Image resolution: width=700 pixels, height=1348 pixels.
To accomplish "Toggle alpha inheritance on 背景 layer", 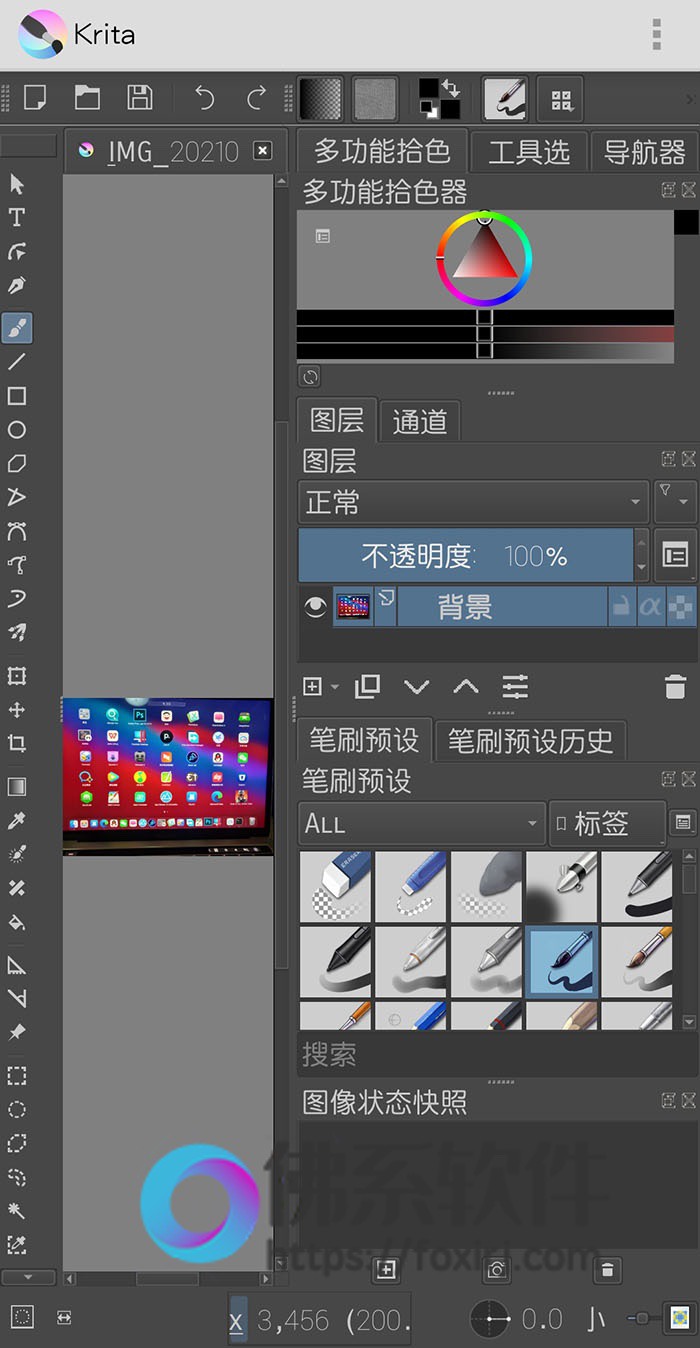I will pos(651,607).
